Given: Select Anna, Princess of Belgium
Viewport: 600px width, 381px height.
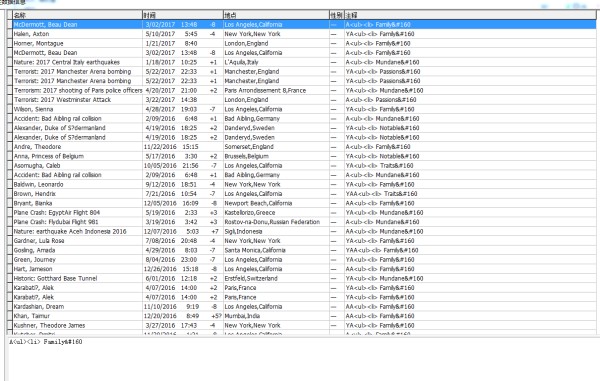Looking at the screenshot, I should pos(49,156).
